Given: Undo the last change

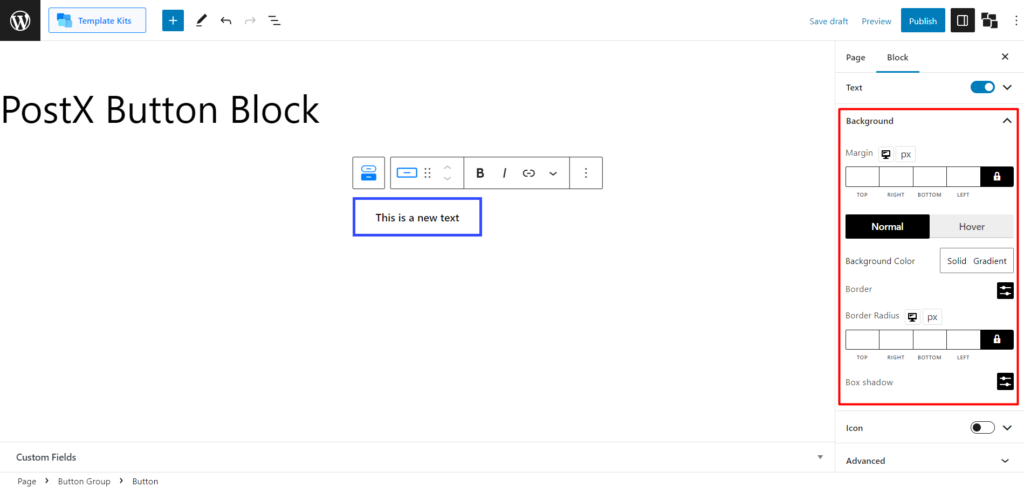Looking at the screenshot, I should coord(226,21).
